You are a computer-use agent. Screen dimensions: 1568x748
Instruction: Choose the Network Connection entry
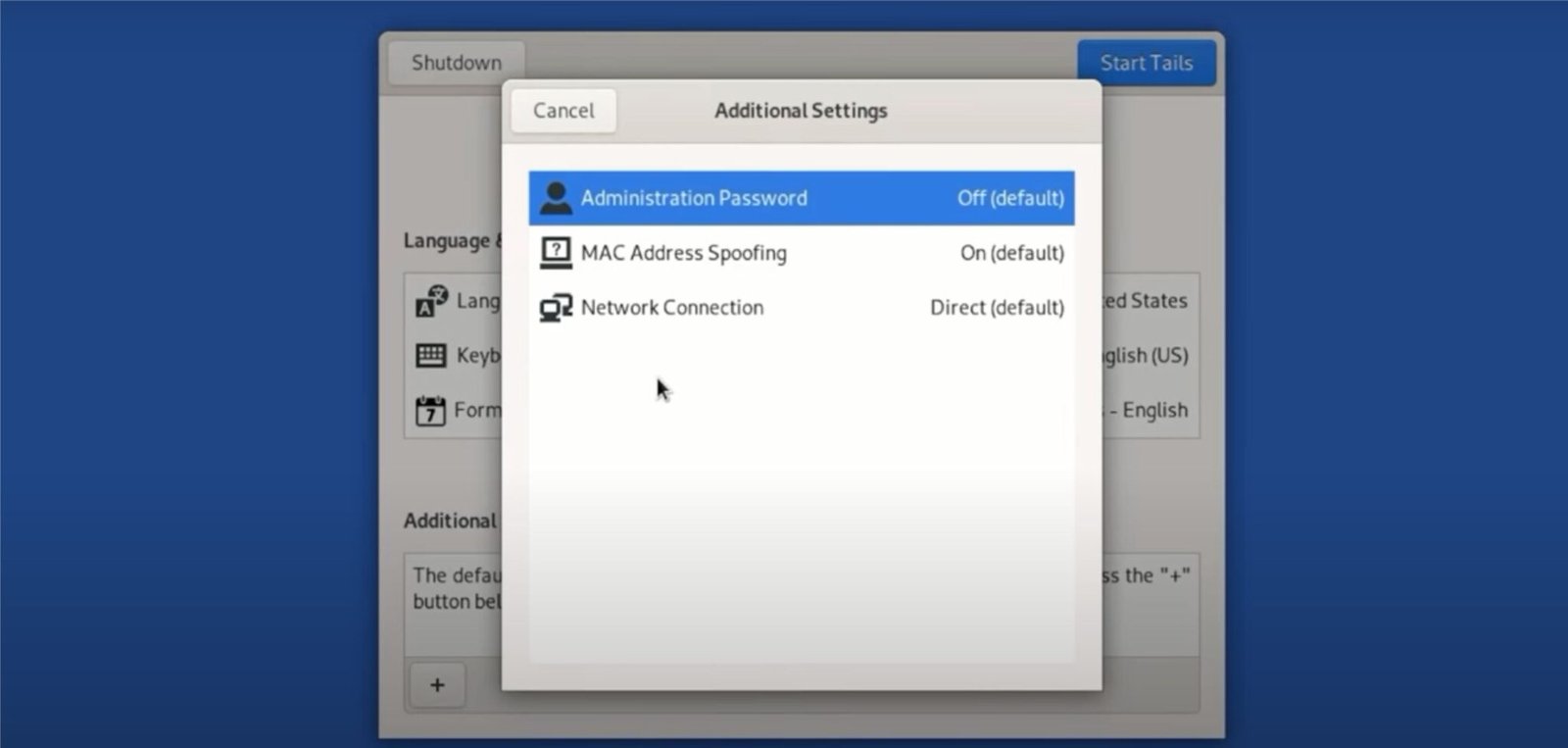click(x=671, y=308)
